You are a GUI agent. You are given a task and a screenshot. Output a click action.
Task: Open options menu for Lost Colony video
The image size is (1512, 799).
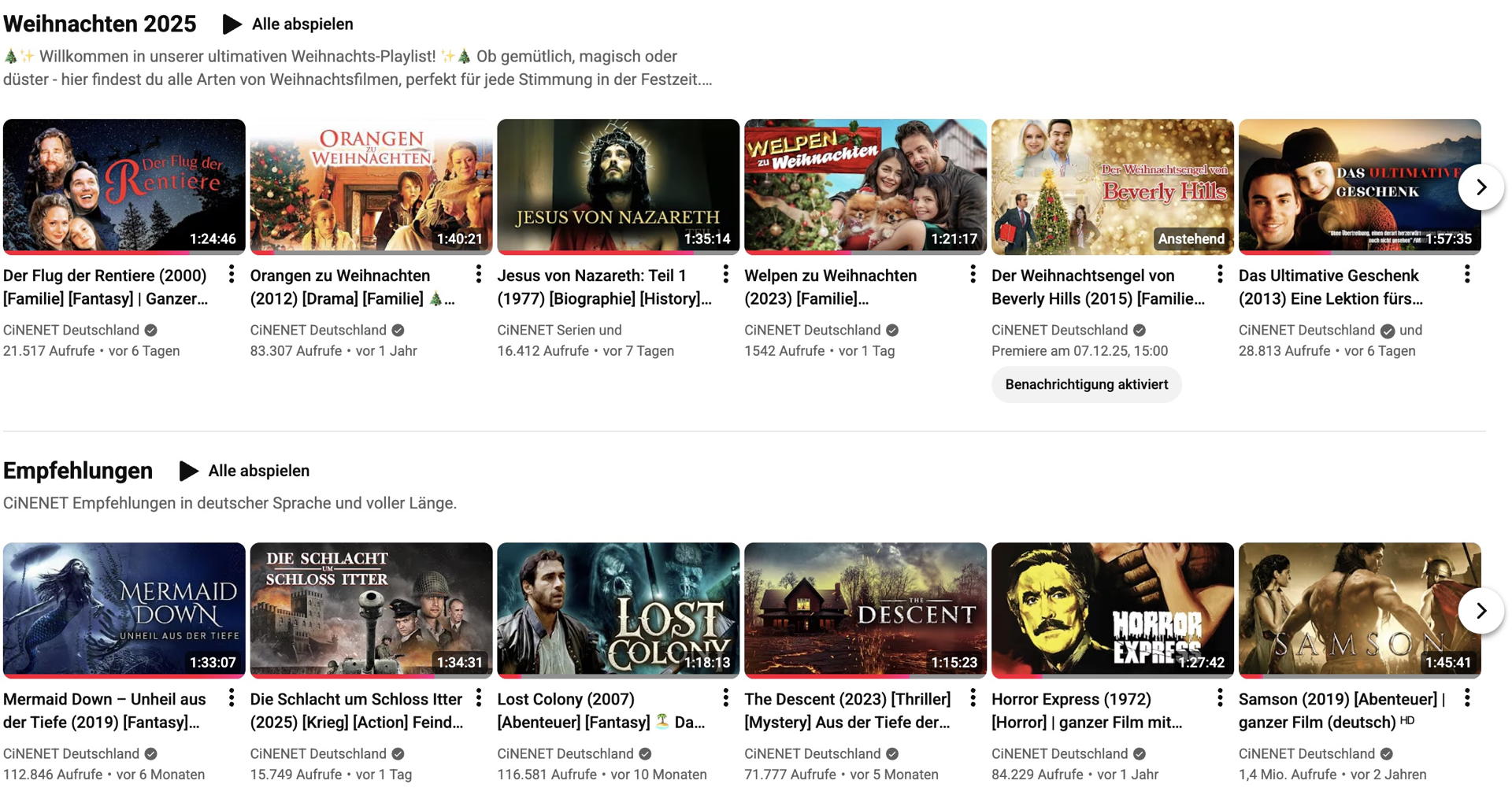click(725, 697)
